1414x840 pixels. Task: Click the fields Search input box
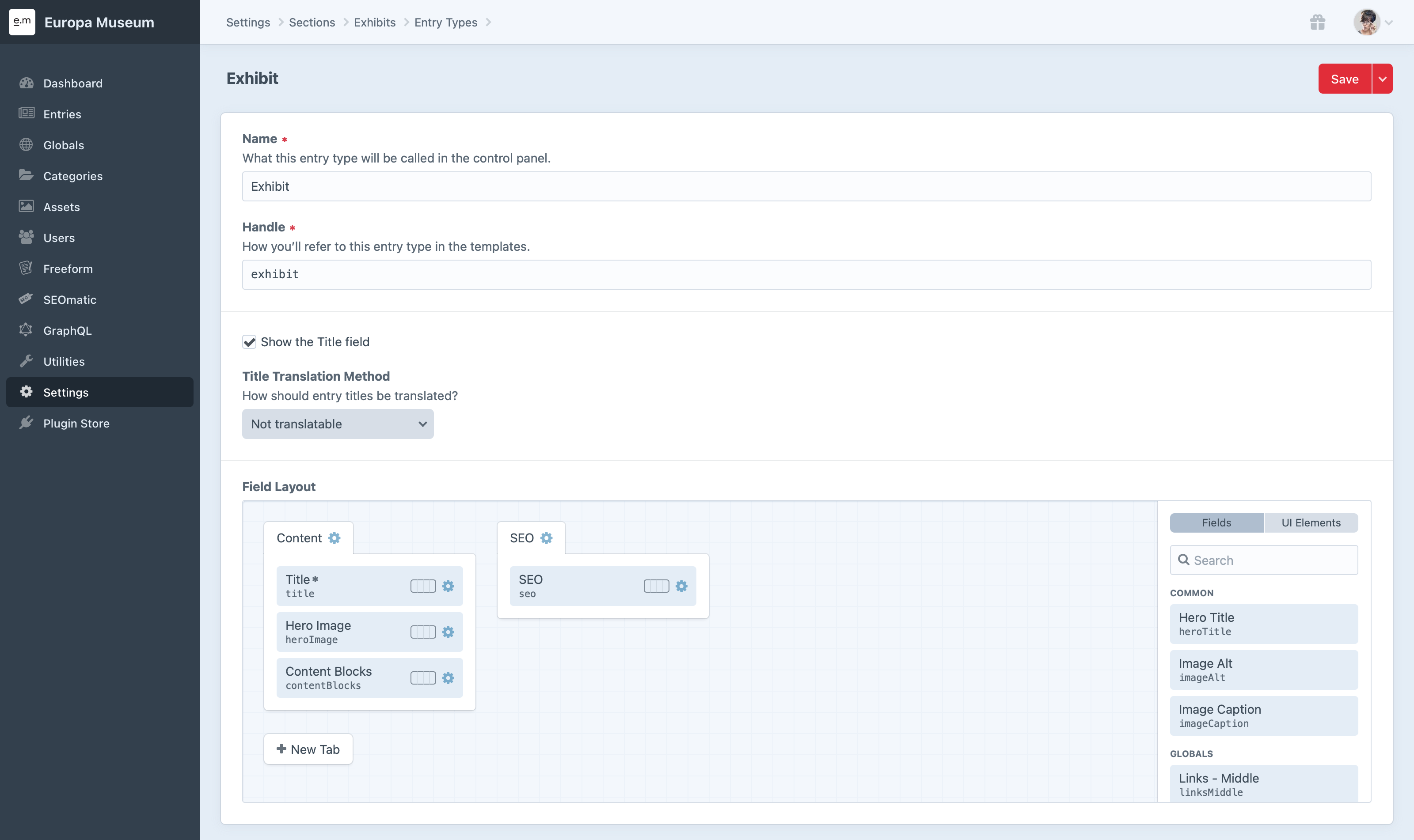(x=1269, y=560)
